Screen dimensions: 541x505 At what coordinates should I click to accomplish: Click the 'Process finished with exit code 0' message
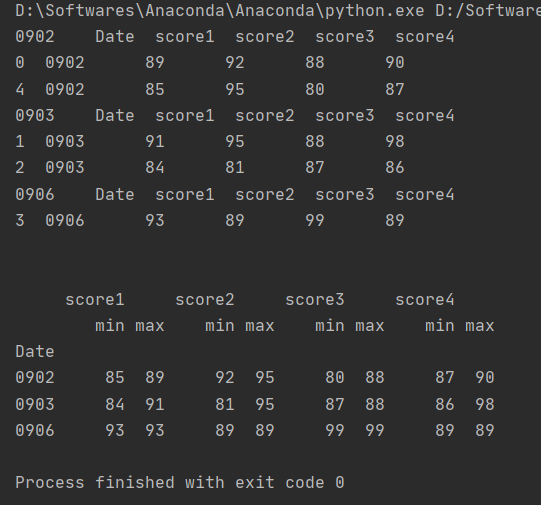(180, 483)
